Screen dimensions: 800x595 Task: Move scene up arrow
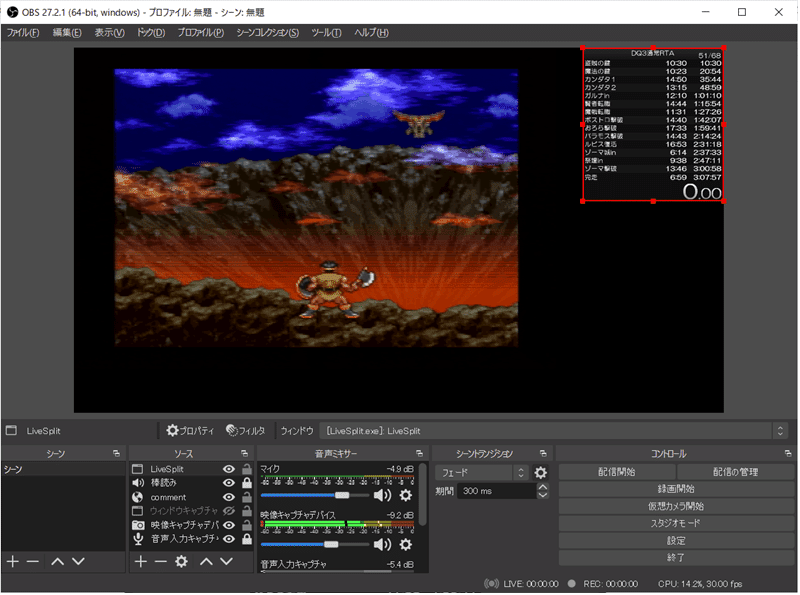pos(58,562)
